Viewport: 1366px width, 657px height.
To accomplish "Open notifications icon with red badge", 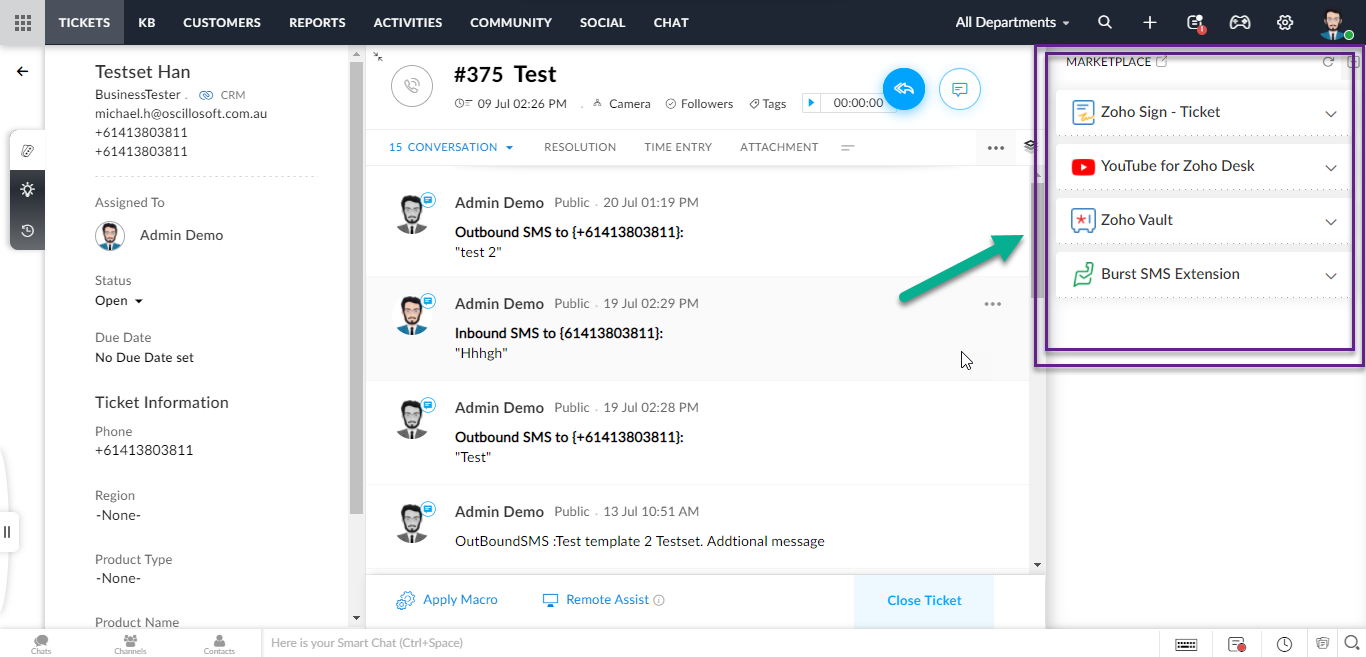I will 1195,22.
